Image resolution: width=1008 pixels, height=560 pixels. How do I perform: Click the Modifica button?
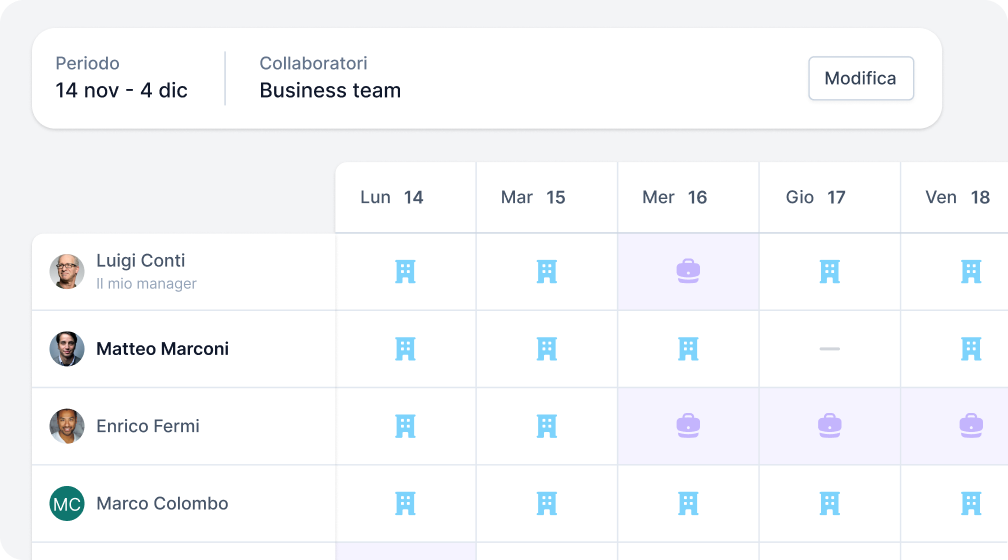(x=860, y=78)
